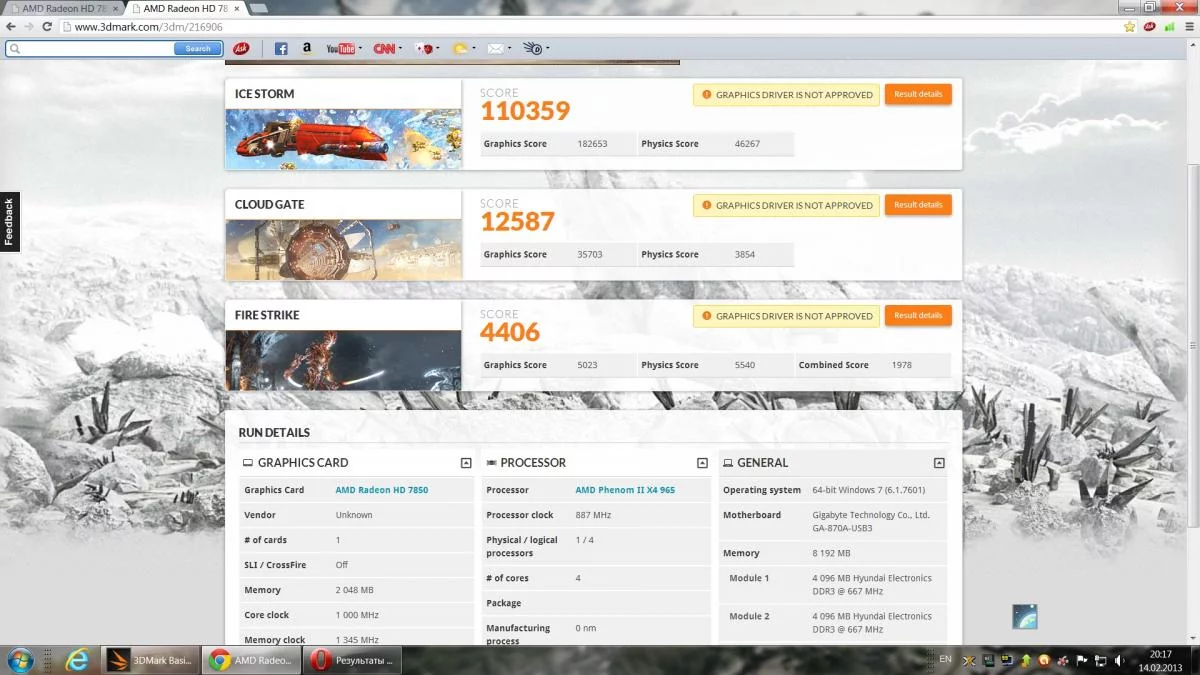Click the Ice Storm thumbnail image
The height and width of the screenshot is (675, 1200).
point(343,139)
